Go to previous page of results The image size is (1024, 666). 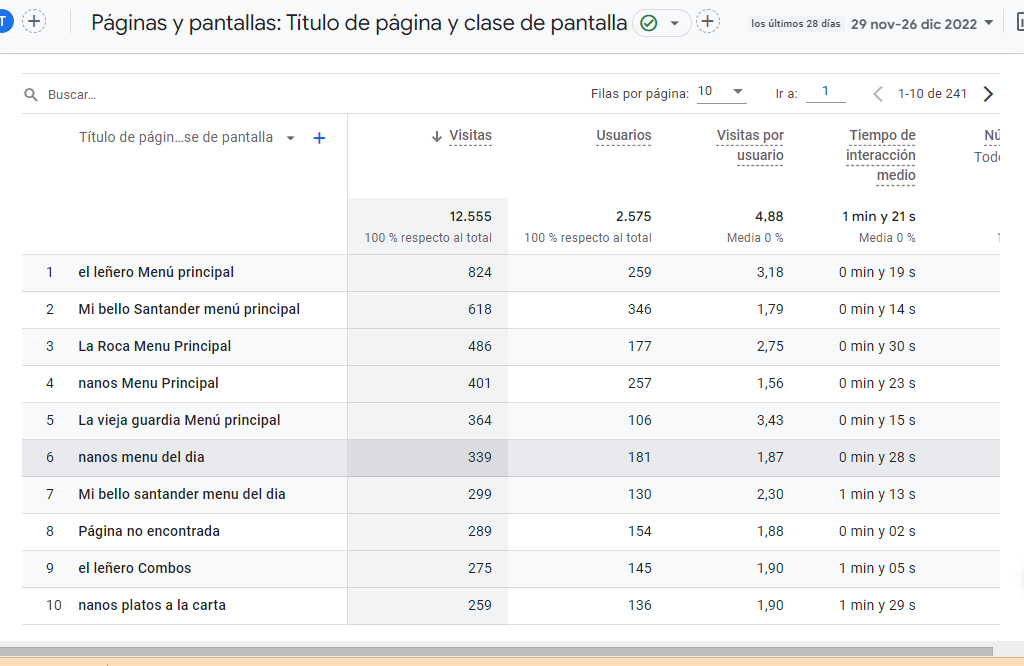pos(878,94)
